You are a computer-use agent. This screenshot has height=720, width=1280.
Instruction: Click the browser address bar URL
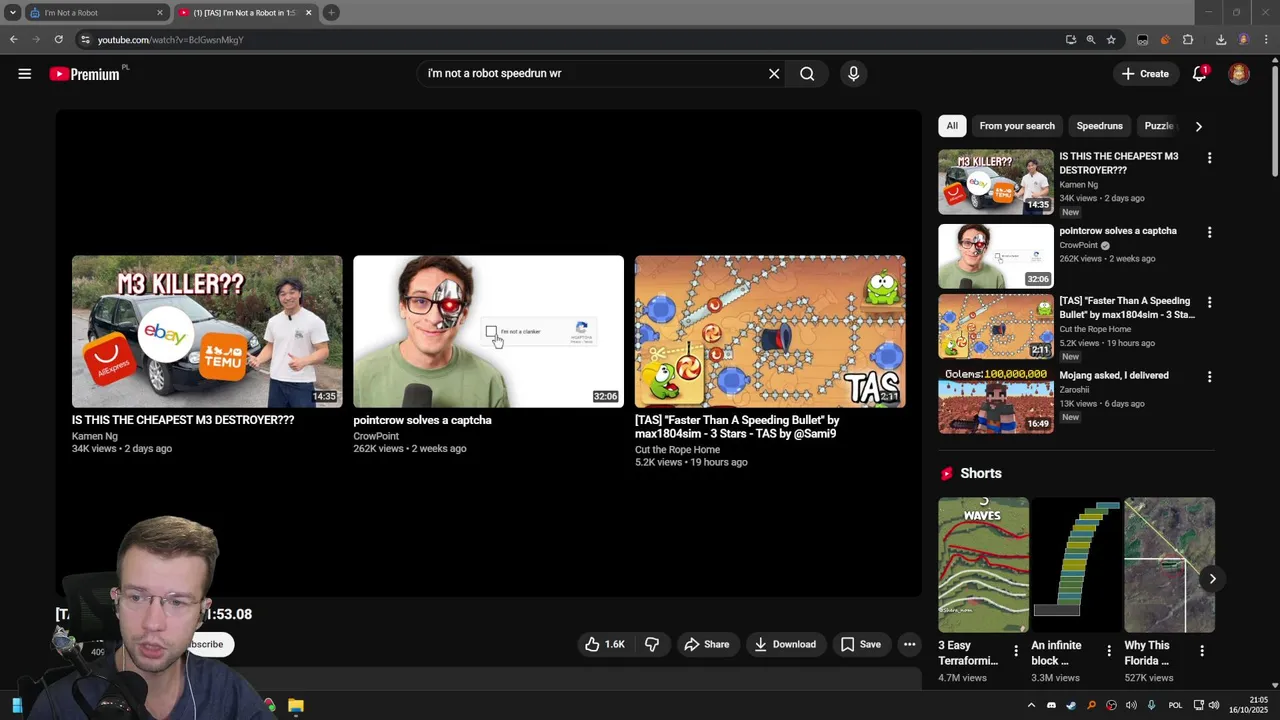point(170,40)
